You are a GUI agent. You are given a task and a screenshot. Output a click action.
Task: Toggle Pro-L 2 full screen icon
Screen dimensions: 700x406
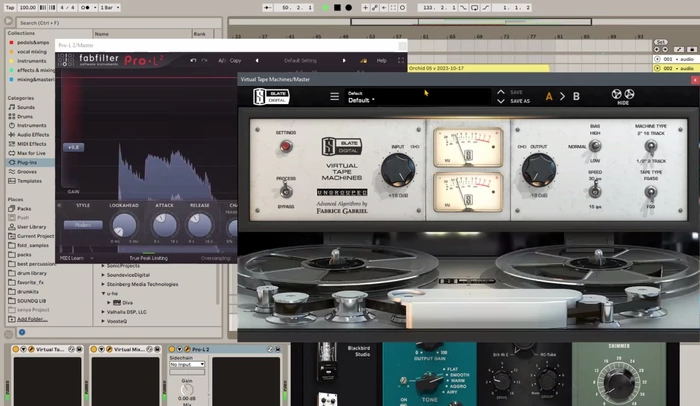pos(401,60)
